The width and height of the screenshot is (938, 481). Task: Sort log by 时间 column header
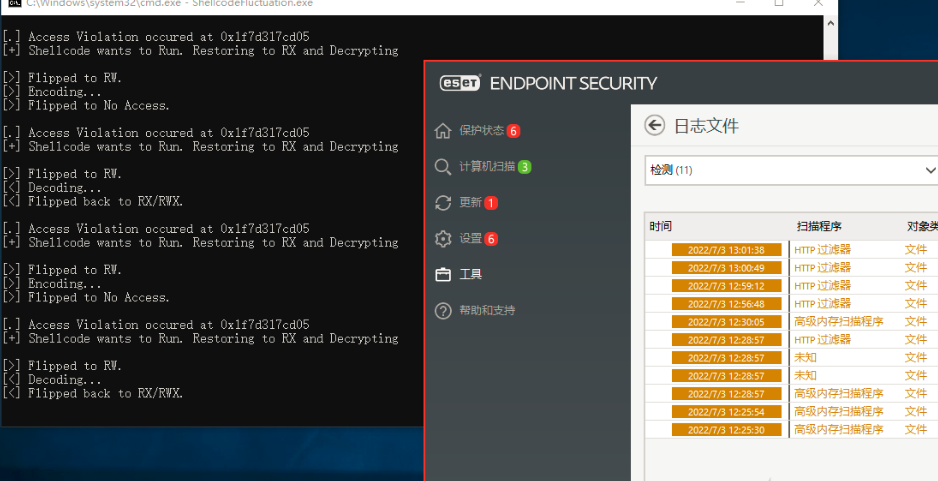(660, 226)
